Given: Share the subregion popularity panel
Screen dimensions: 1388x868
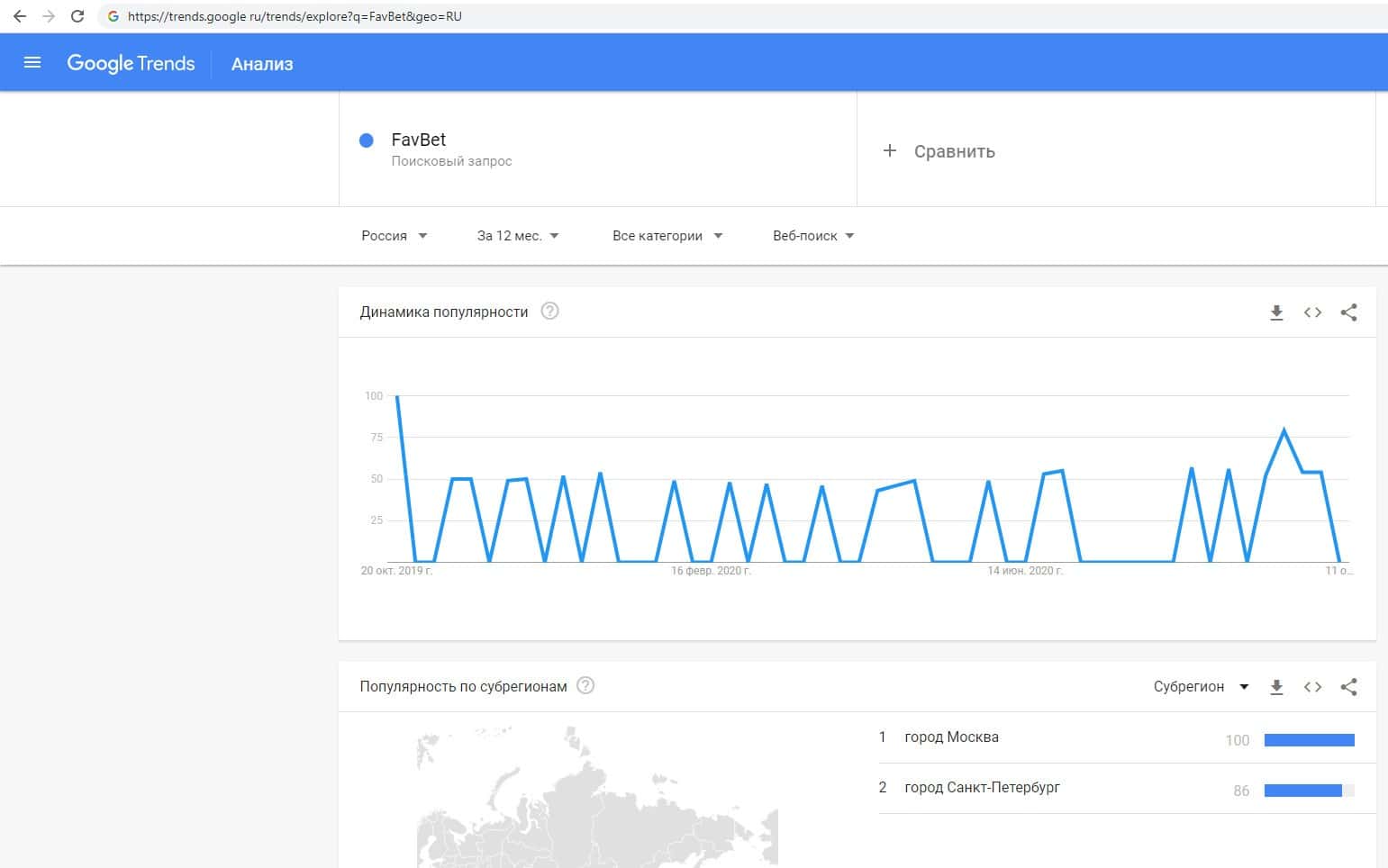Looking at the screenshot, I should click(x=1348, y=687).
